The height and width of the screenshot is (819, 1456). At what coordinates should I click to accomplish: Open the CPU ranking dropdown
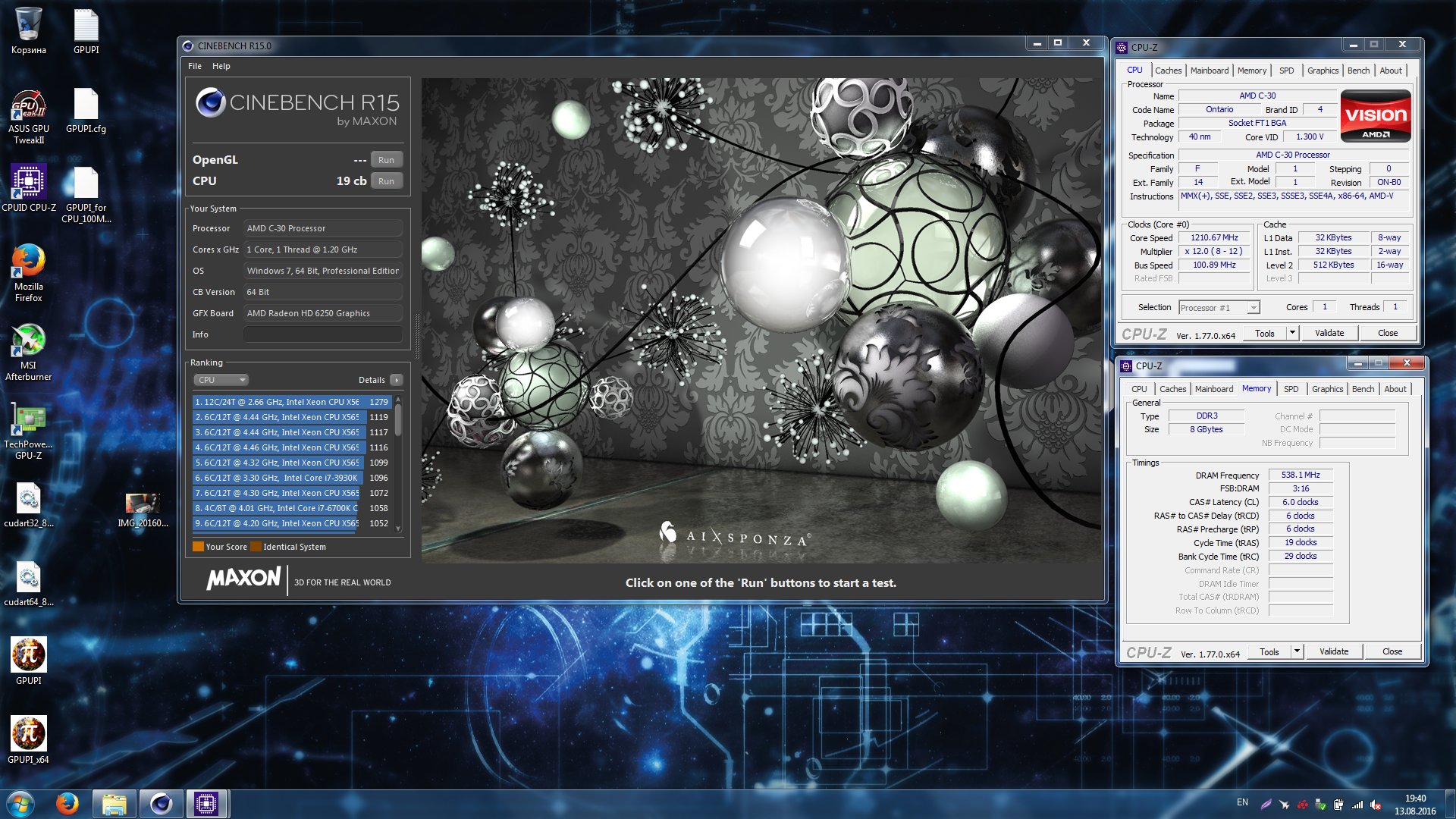(221, 380)
